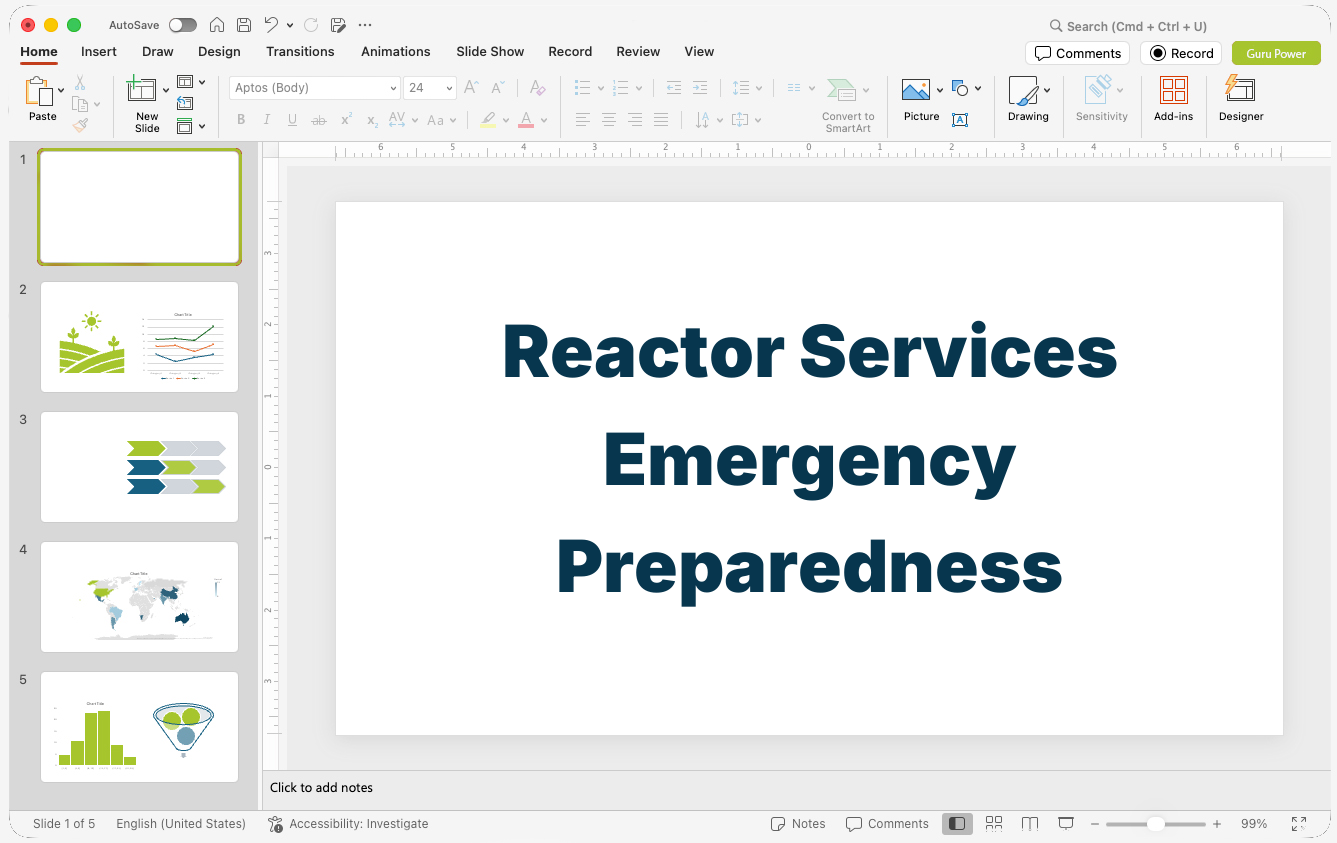1337x843 pixels.
Task: Toggle Subscript formatting
Action: 372,120
